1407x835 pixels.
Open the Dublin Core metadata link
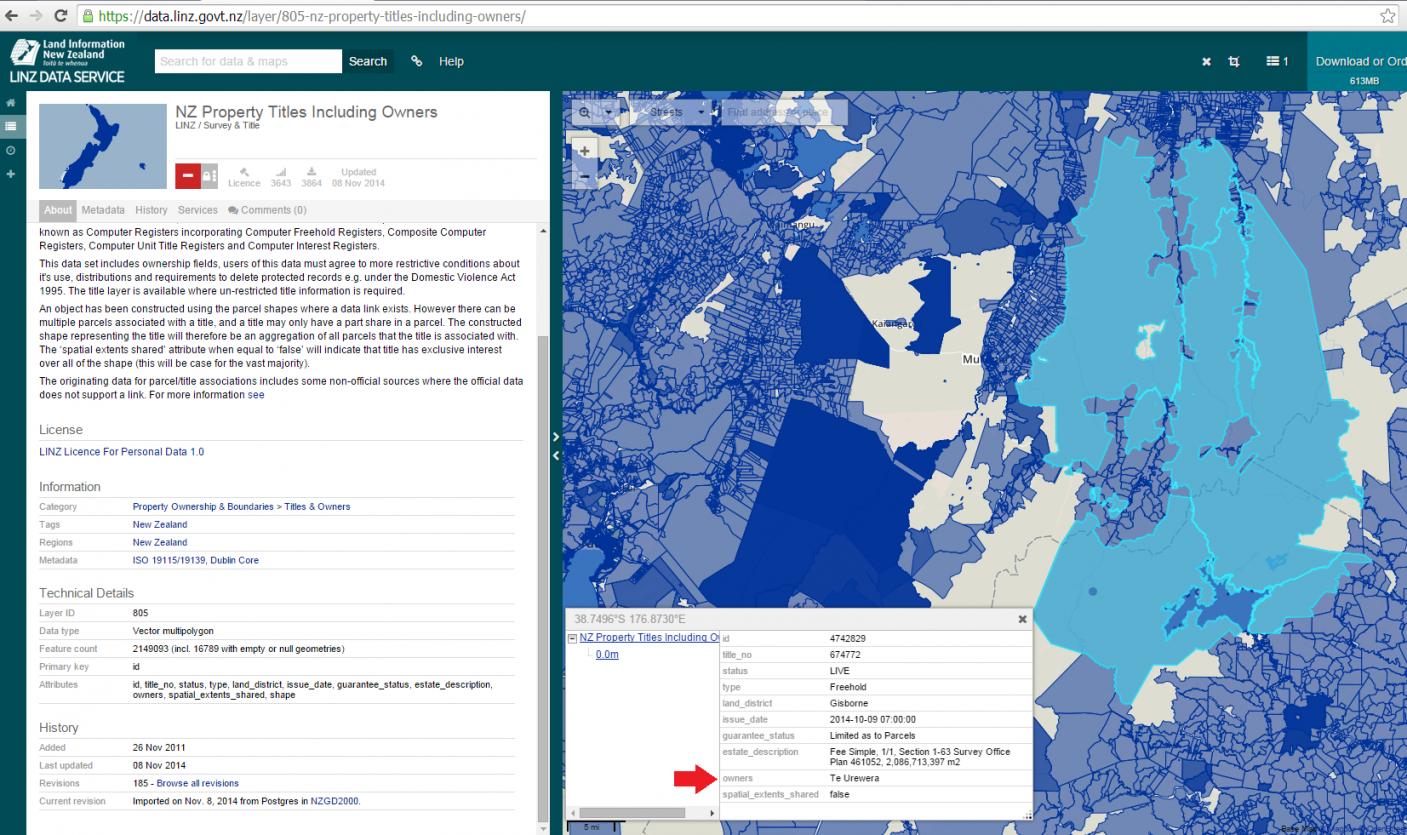[234, 560]
